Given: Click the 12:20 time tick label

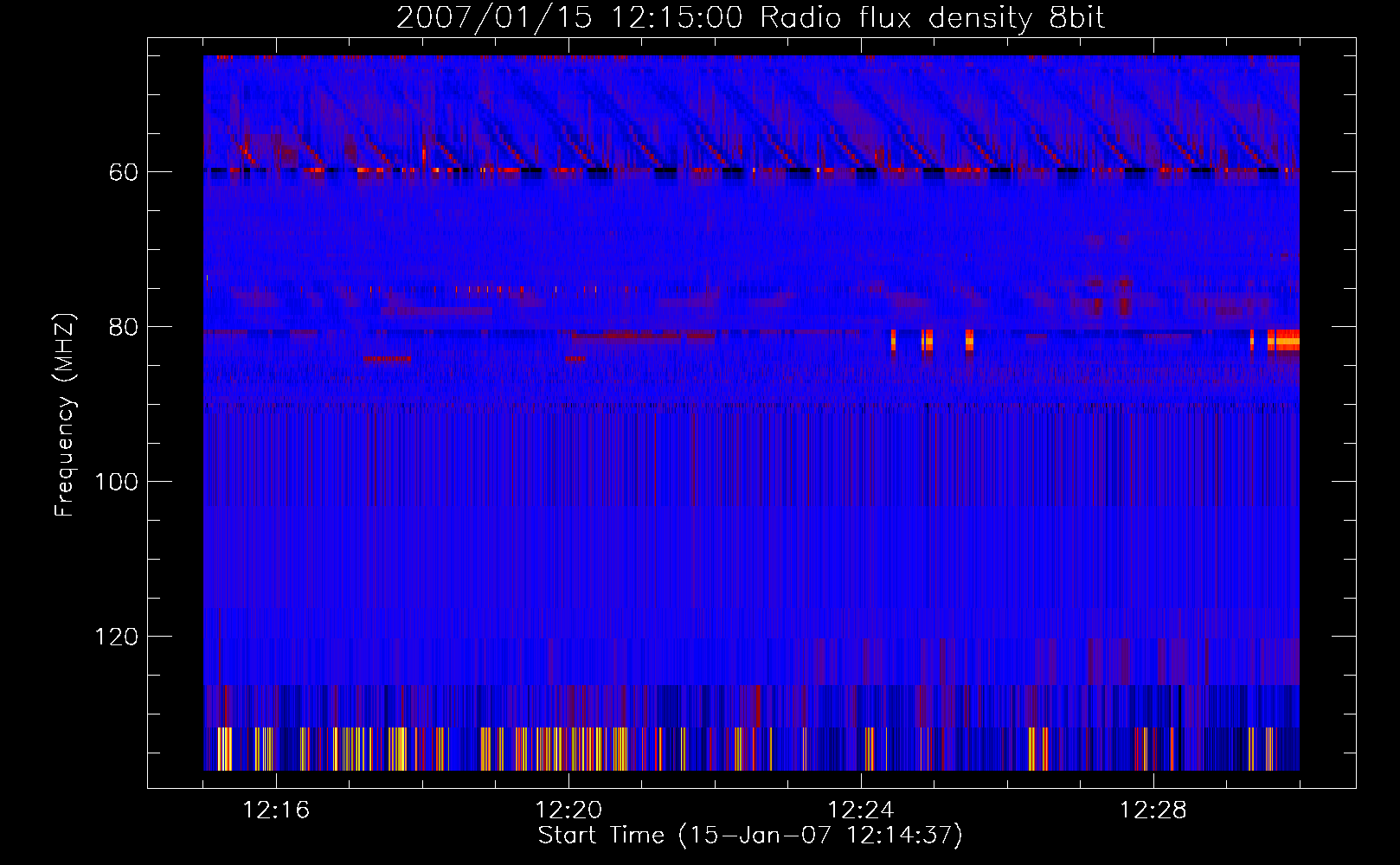Looking at the screenshot, I should [x=568, y=811].
